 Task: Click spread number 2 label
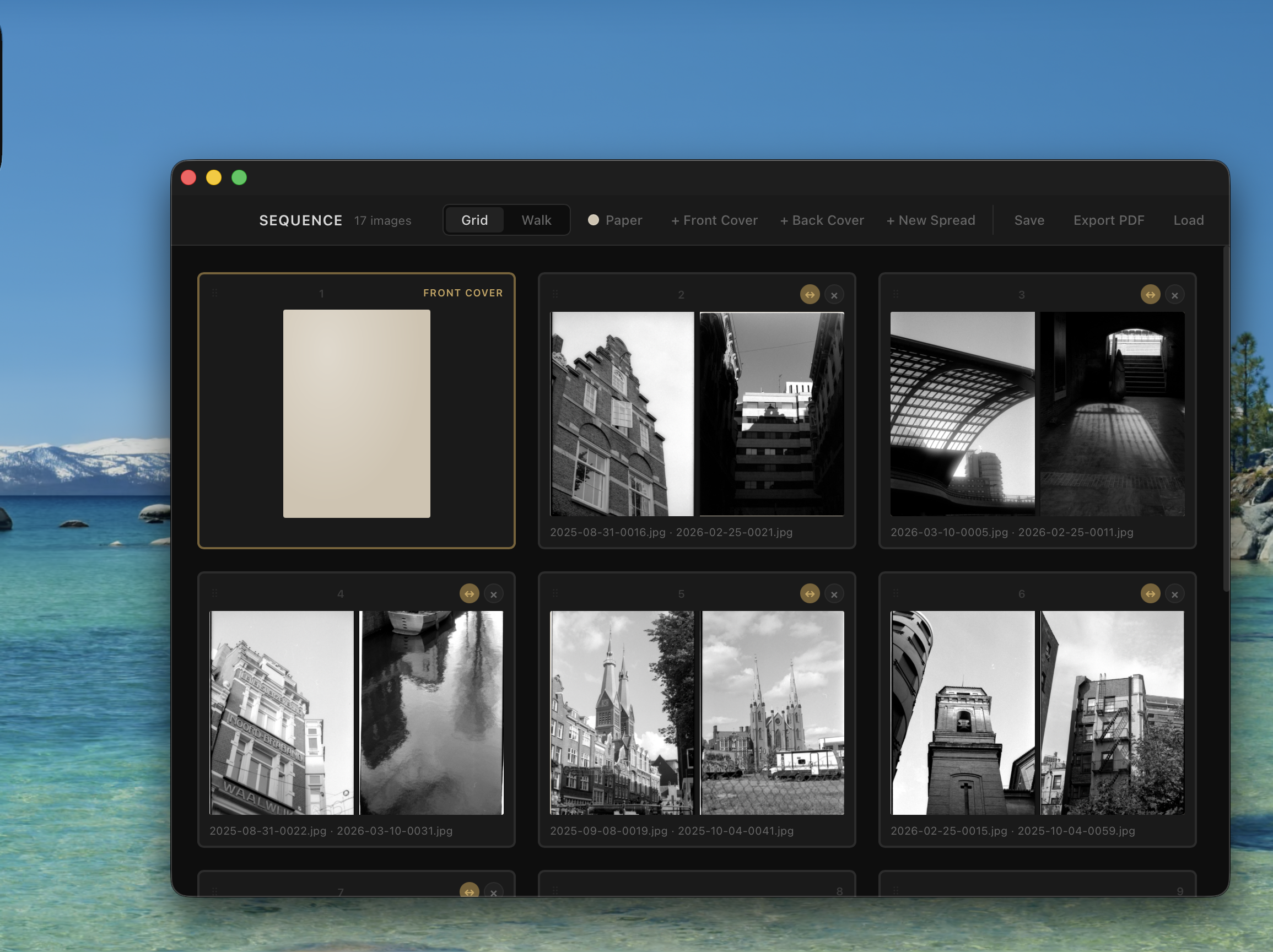(x=681, y=295)
